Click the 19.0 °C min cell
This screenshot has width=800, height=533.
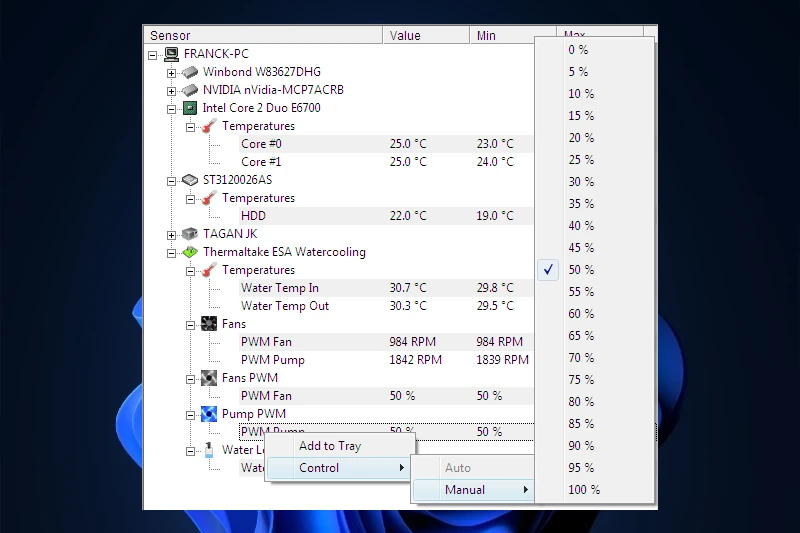pos(495,216)
